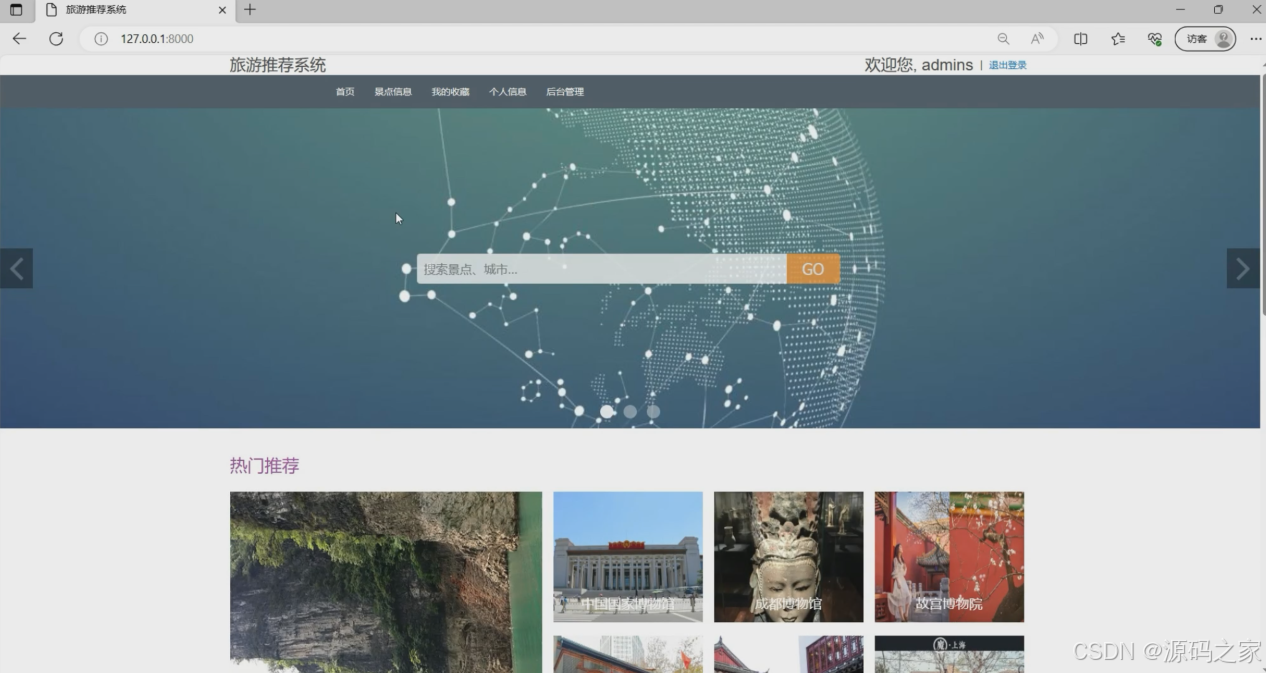The height and width of the screenshot is (673, 1266).
Task: Reload the page with refresh icon
Action: tap(56, 39)
